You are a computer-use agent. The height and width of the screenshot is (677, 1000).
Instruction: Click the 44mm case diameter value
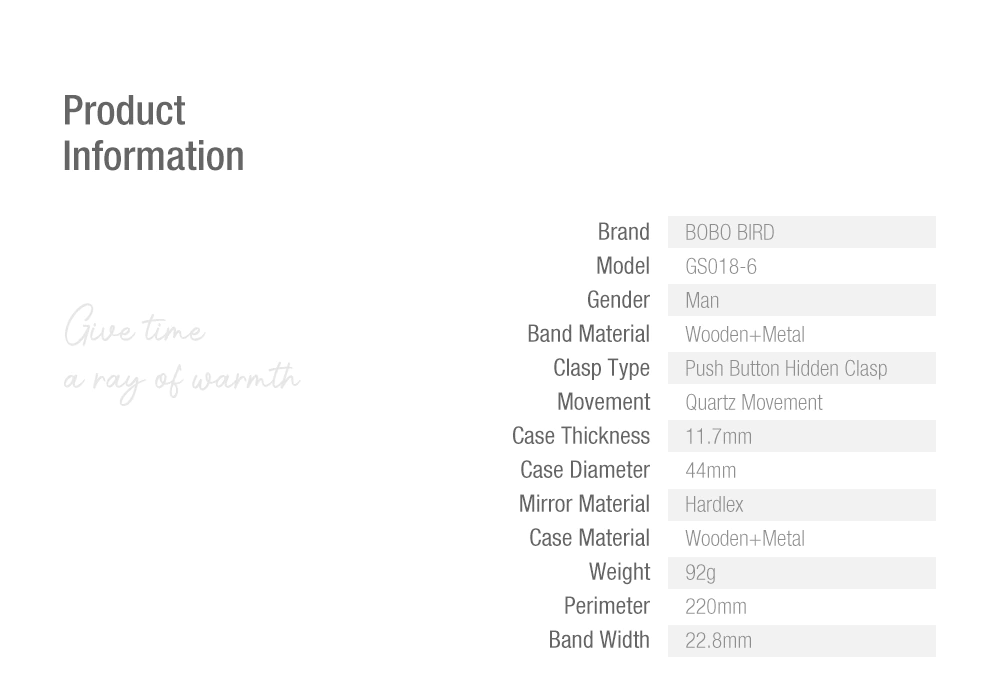710,470
